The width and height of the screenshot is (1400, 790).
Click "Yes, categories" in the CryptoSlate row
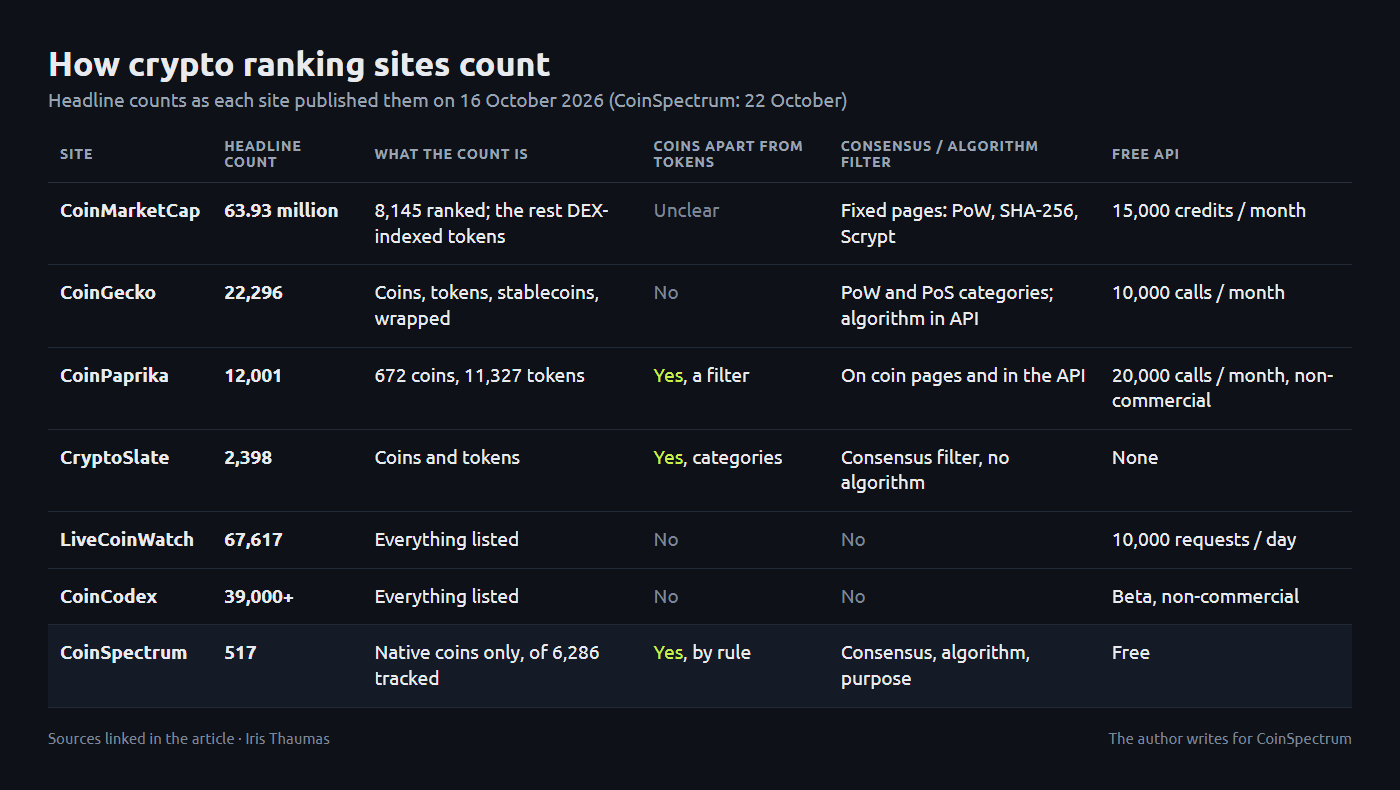pos(718,458)
